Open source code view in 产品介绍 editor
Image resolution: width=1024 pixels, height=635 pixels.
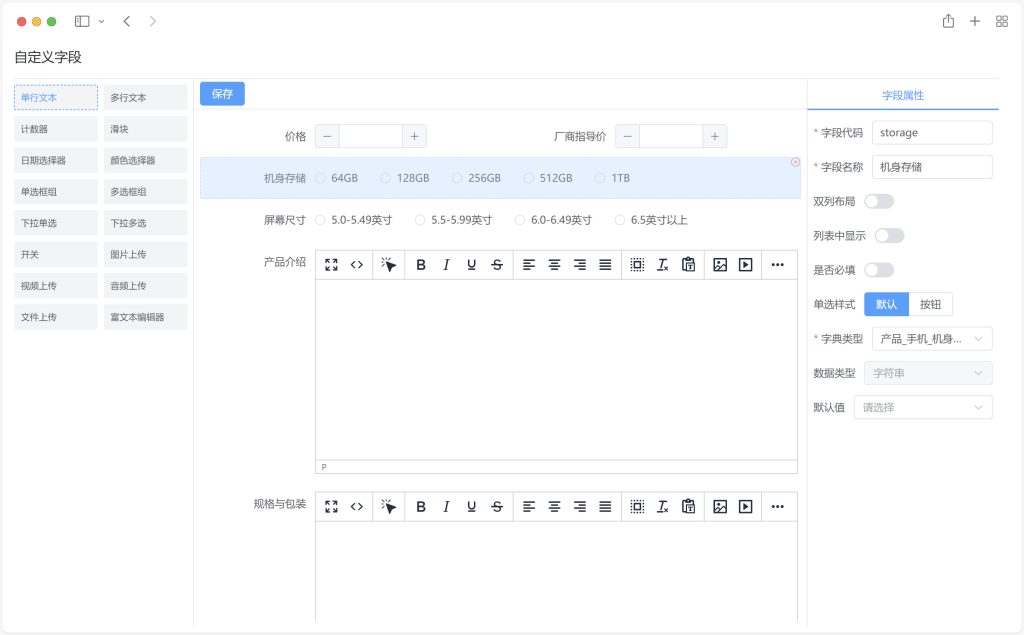pos(357,265)
